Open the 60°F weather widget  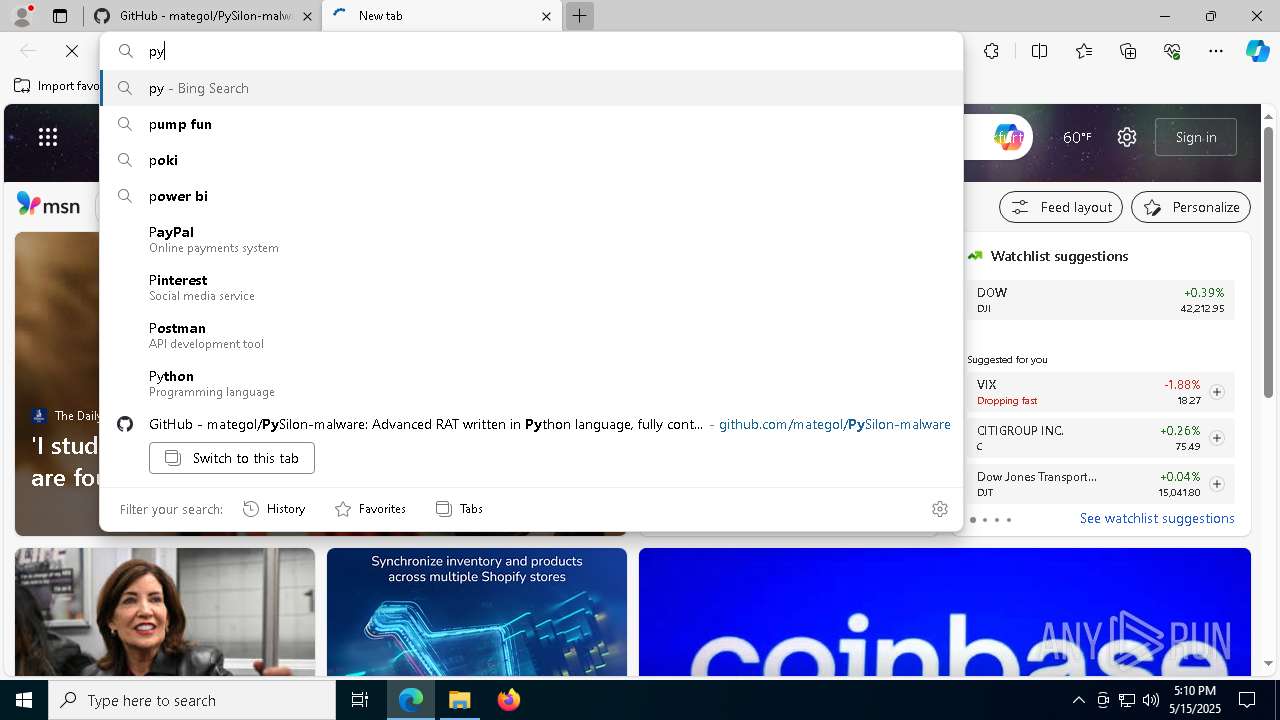pyautogui.click(x=1077, y=137)
